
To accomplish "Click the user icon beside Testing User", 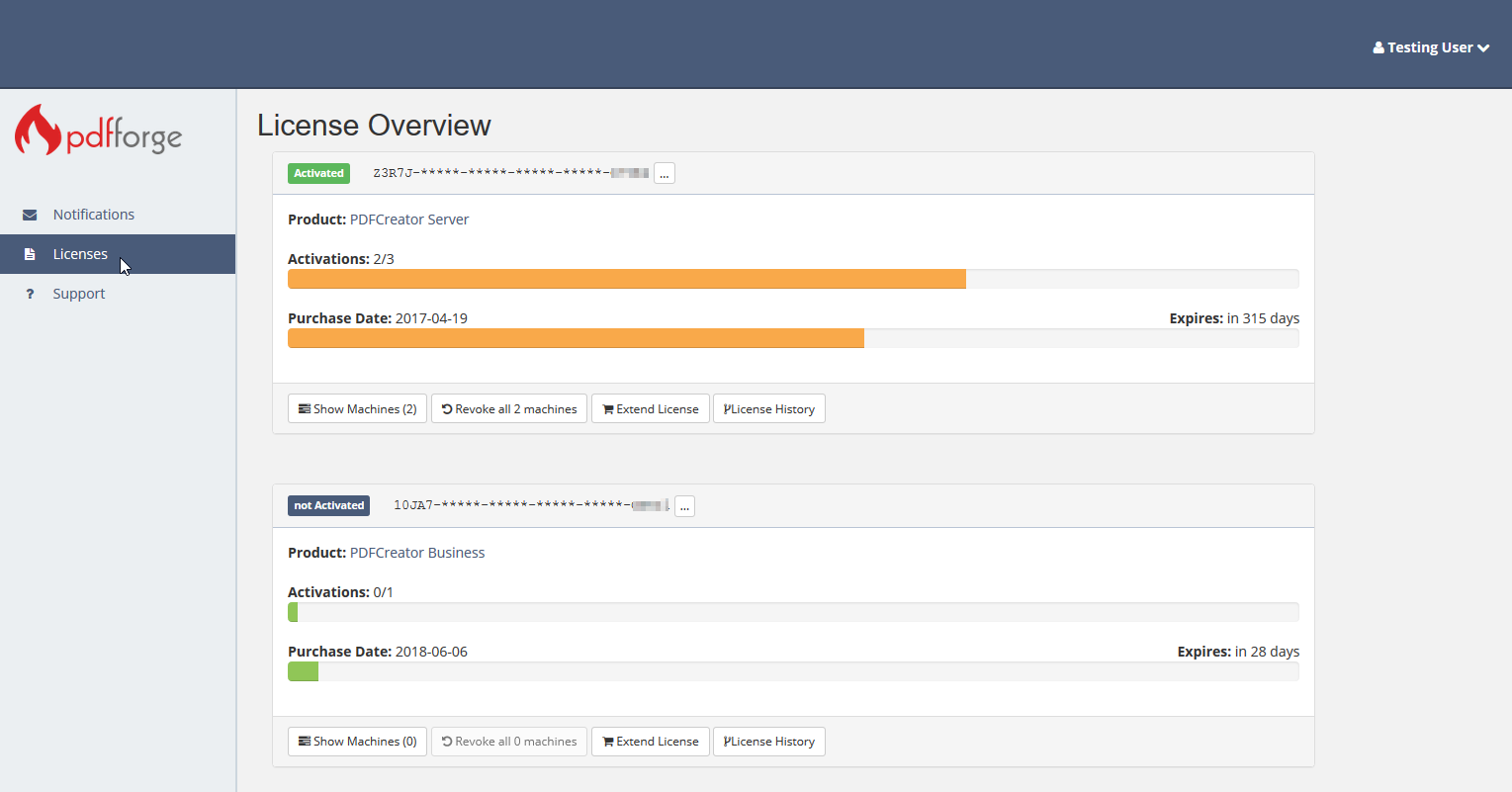I will click(x=1379, y=47).
